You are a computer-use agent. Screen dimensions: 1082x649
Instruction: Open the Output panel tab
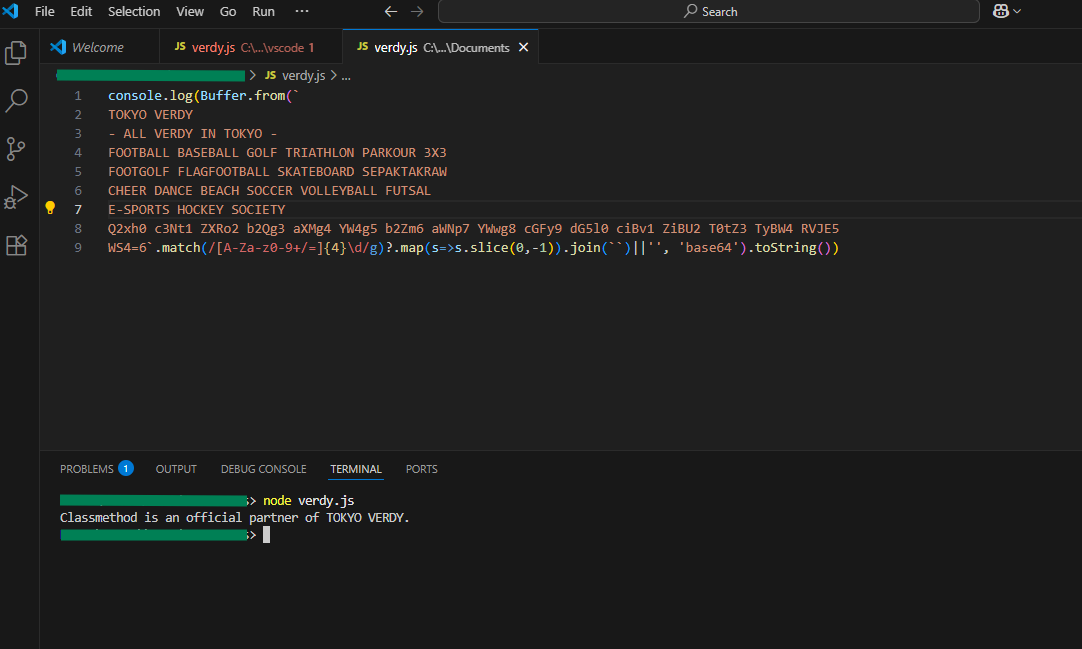pos(176,469)
